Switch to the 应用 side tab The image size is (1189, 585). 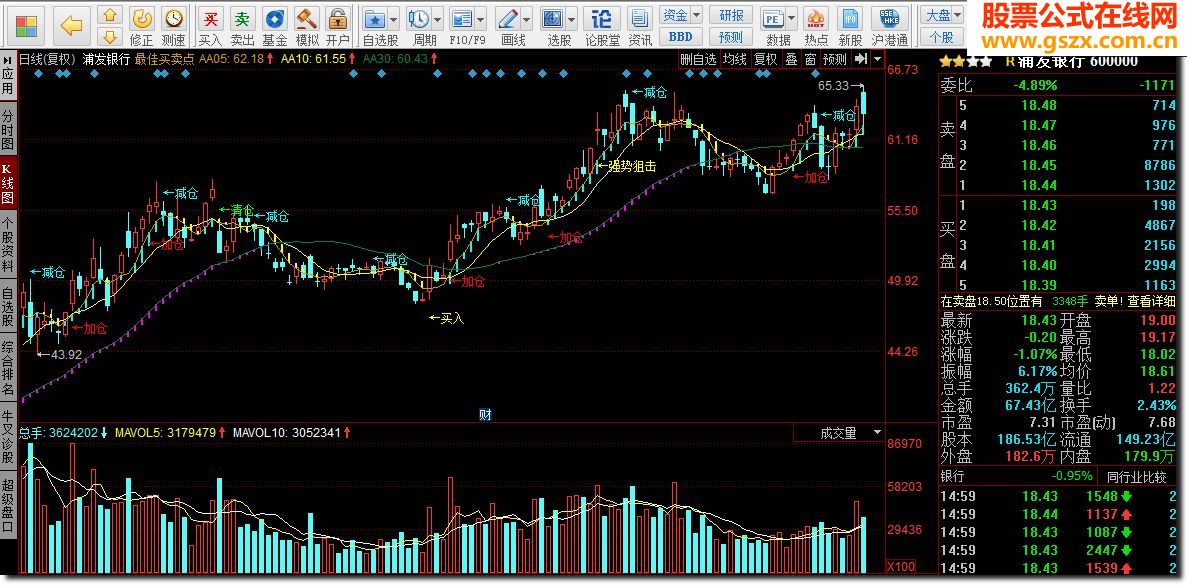(x=8, y=76)
